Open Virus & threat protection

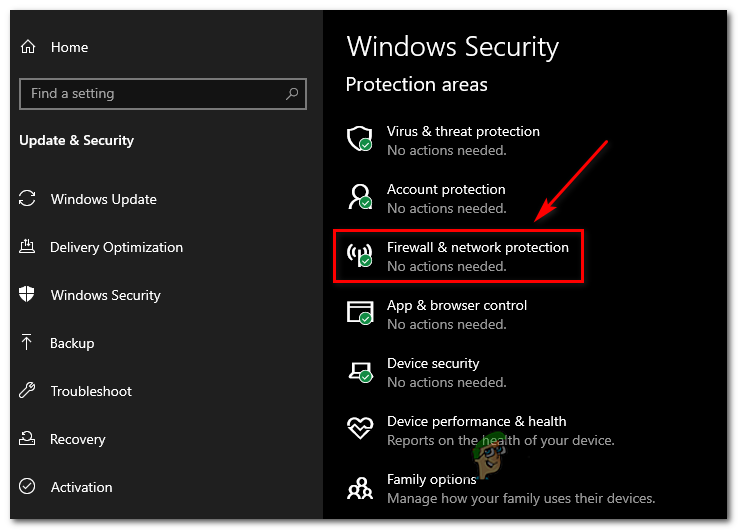(463, 131)
